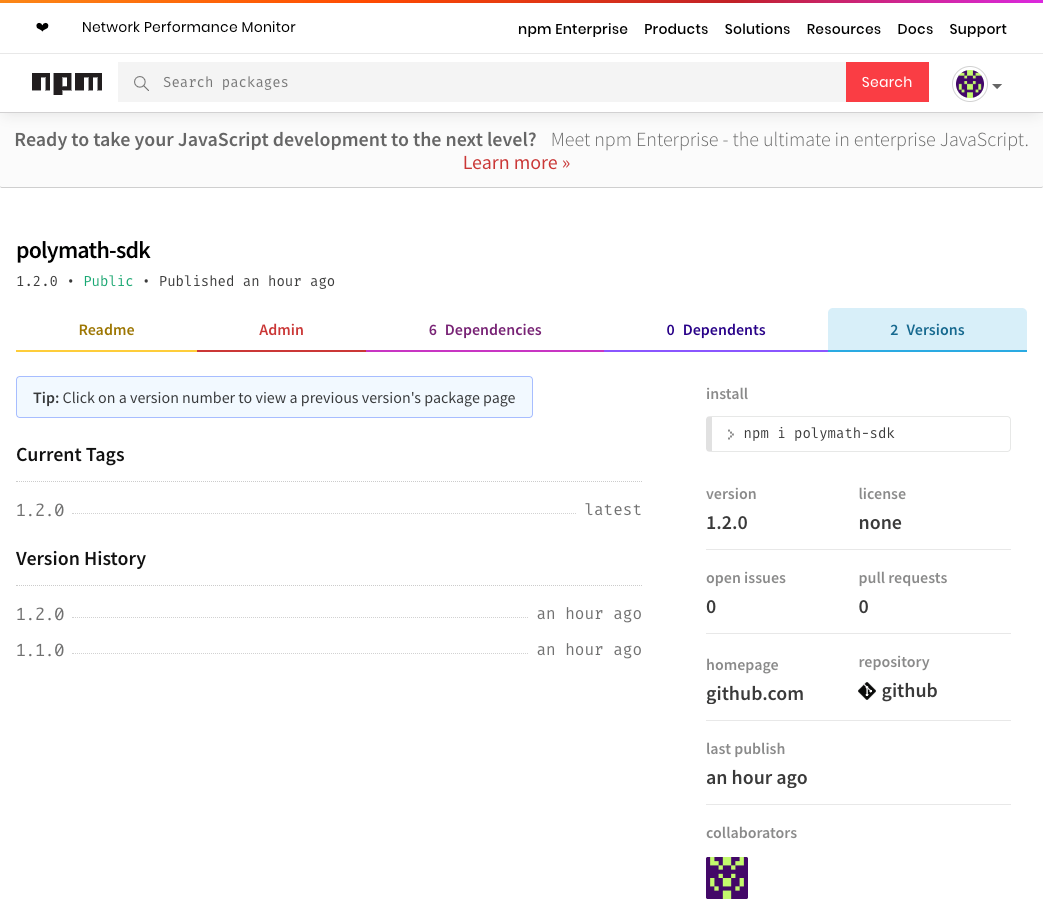Click the polymath-sdk package title
The image size is (1043, 912).
(83, 251)
